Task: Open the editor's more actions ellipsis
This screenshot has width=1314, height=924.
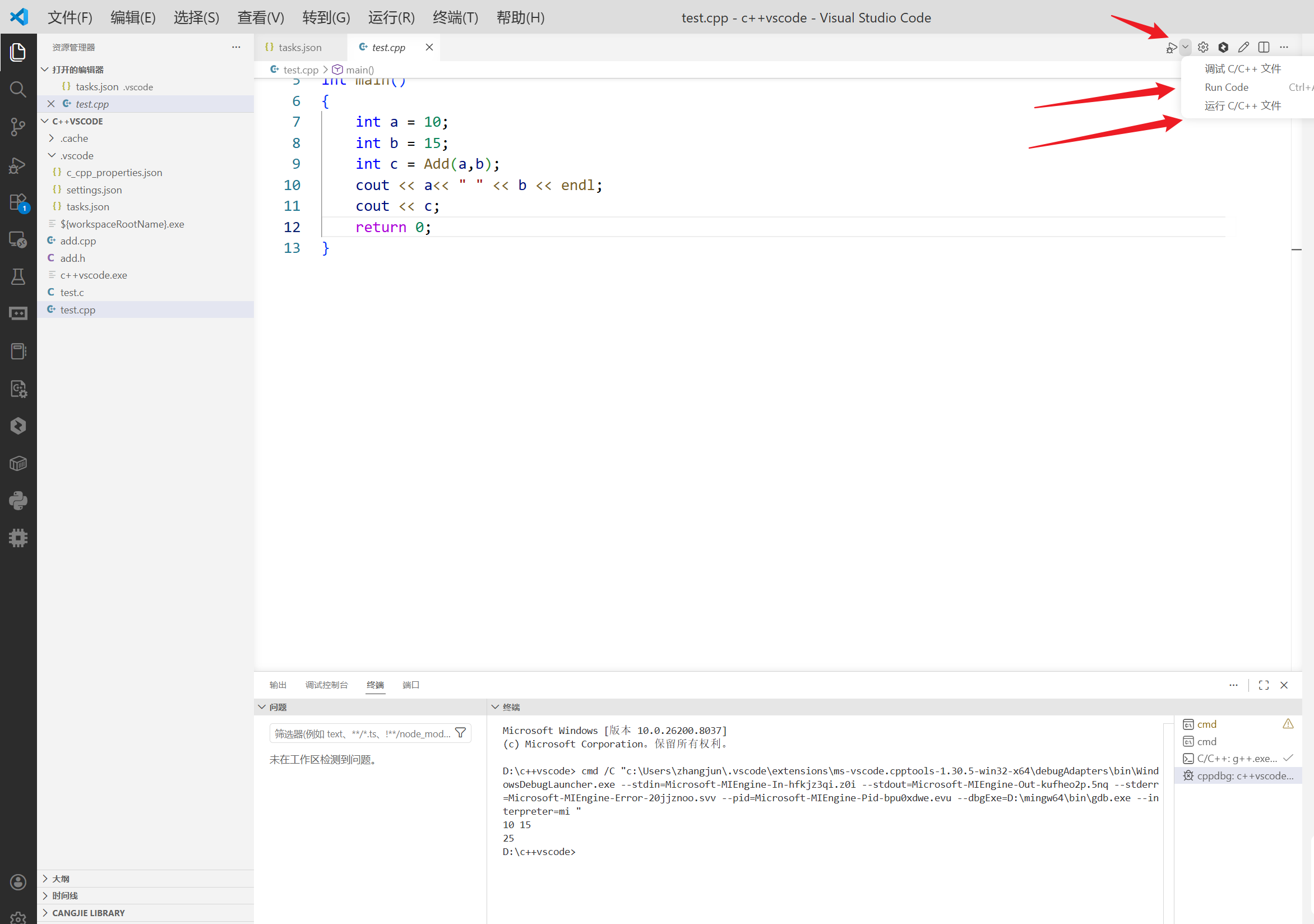Action: pos(1284,47)
